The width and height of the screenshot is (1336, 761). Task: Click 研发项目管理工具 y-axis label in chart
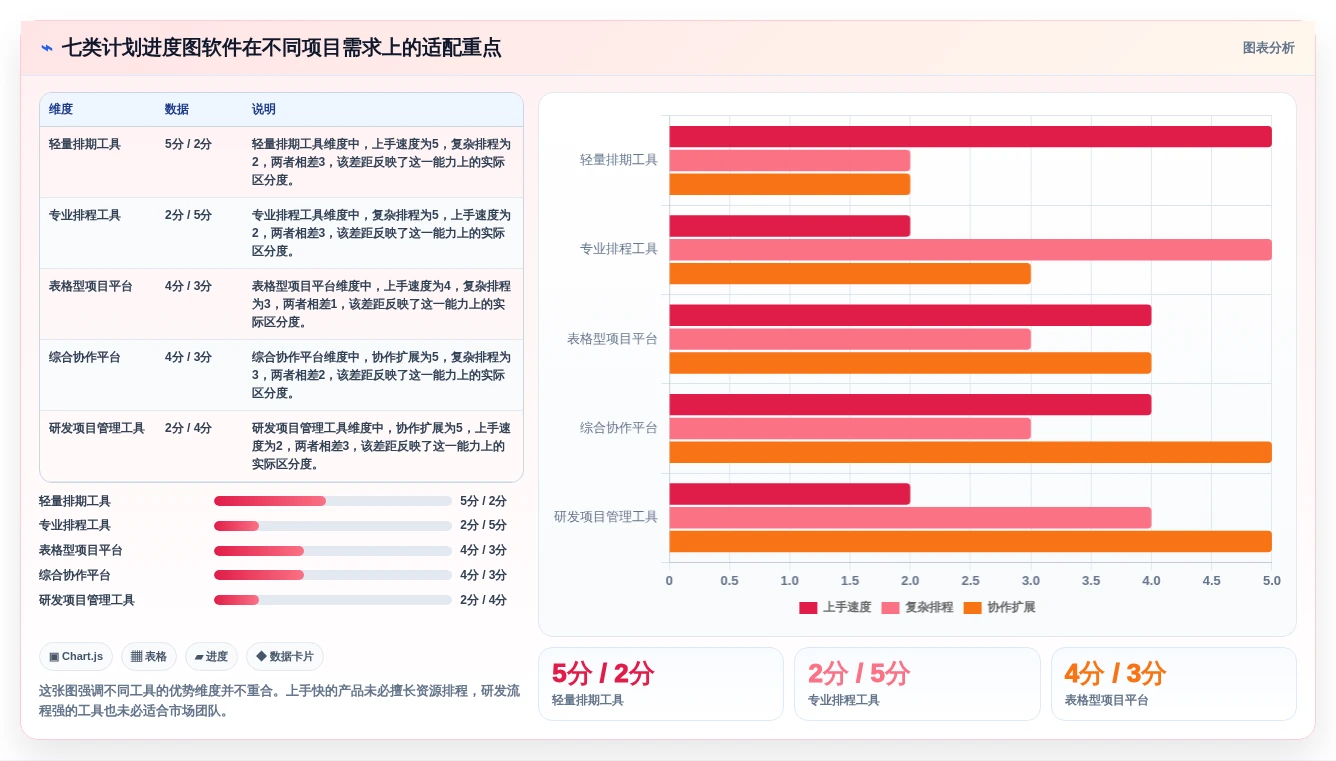[606, 517]
